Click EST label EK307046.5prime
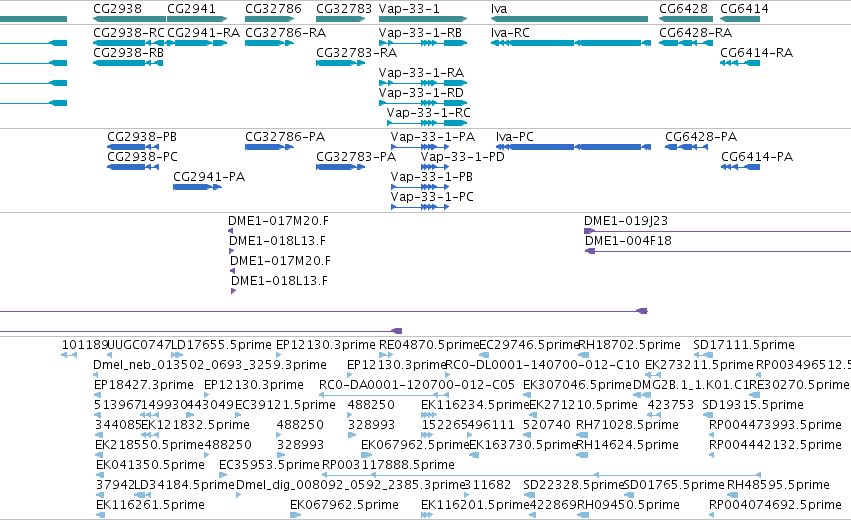The image size is (851, 520). tap(577, 385)
